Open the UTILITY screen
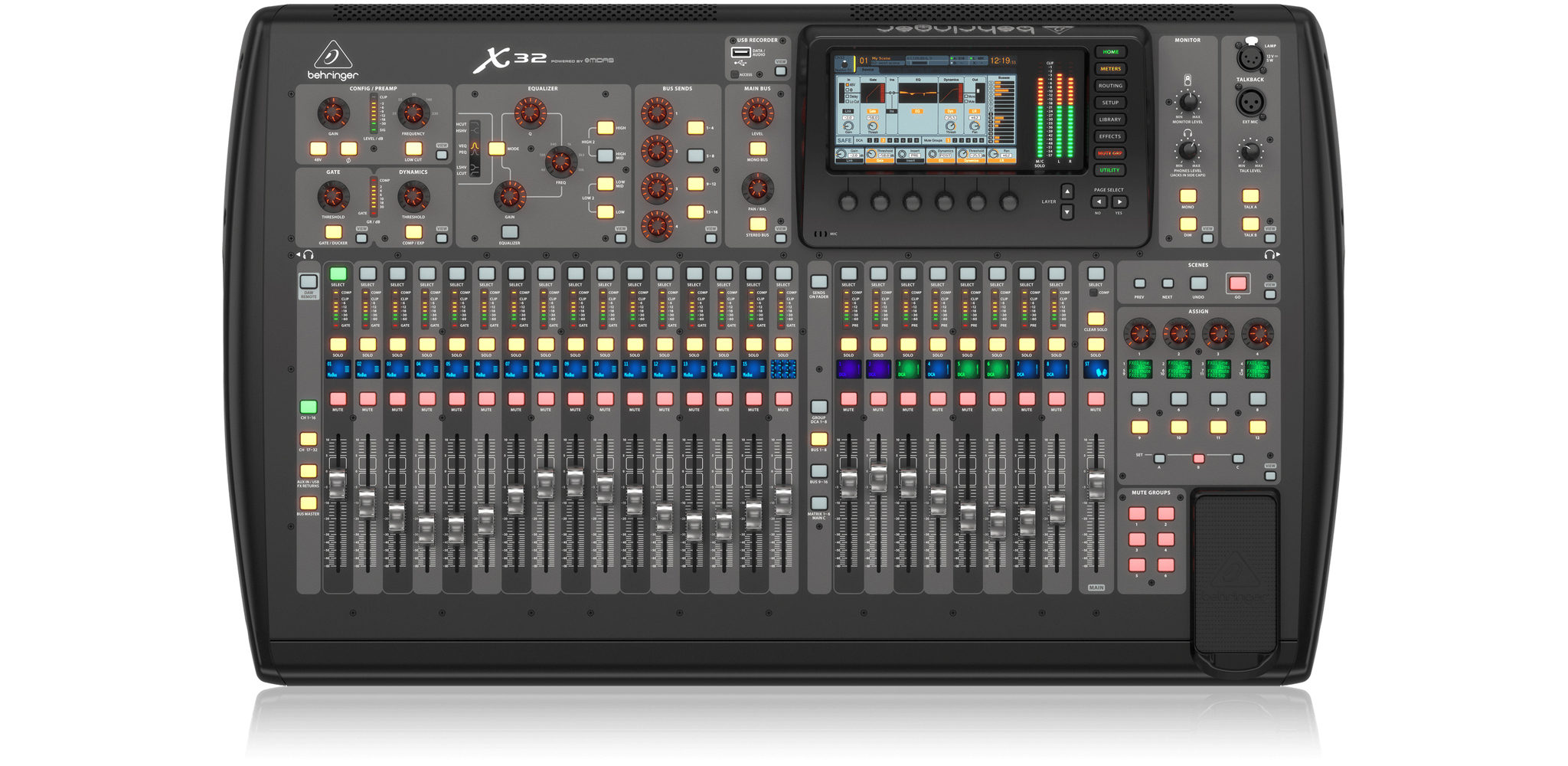The image size is (1568, 766). (1110, 170)
